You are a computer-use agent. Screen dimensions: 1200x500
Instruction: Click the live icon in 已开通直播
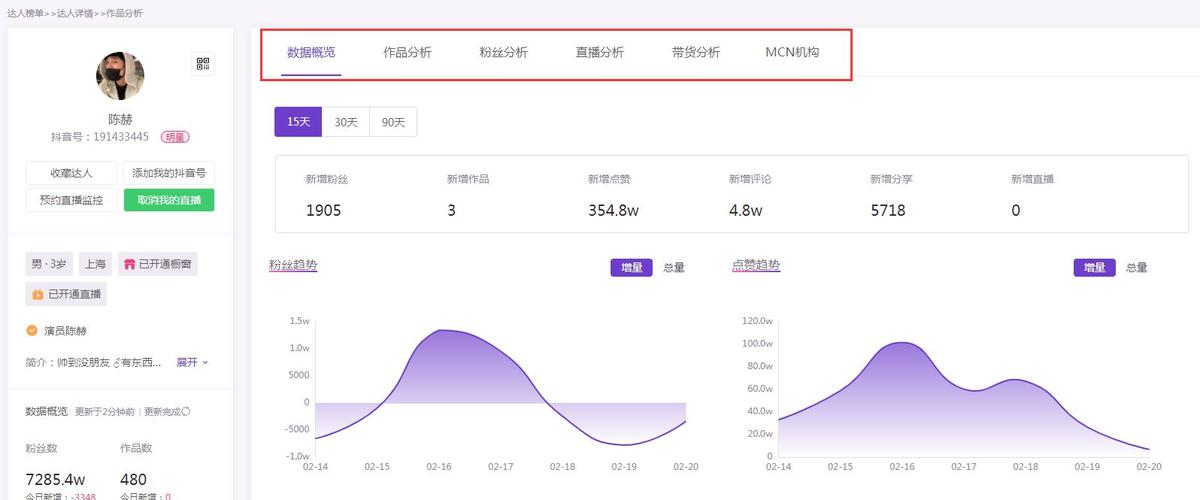38,294
